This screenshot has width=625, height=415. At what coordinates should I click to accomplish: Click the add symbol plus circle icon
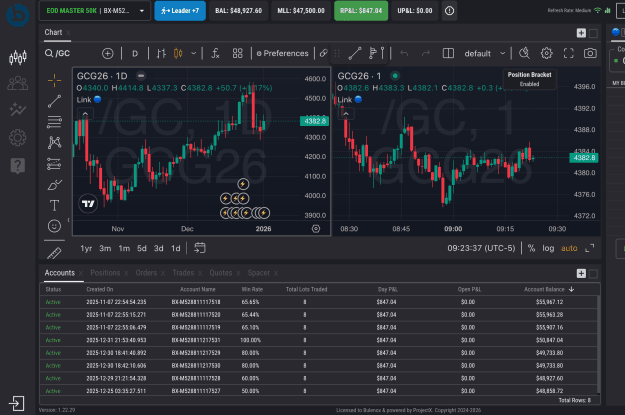coord(108,53)
